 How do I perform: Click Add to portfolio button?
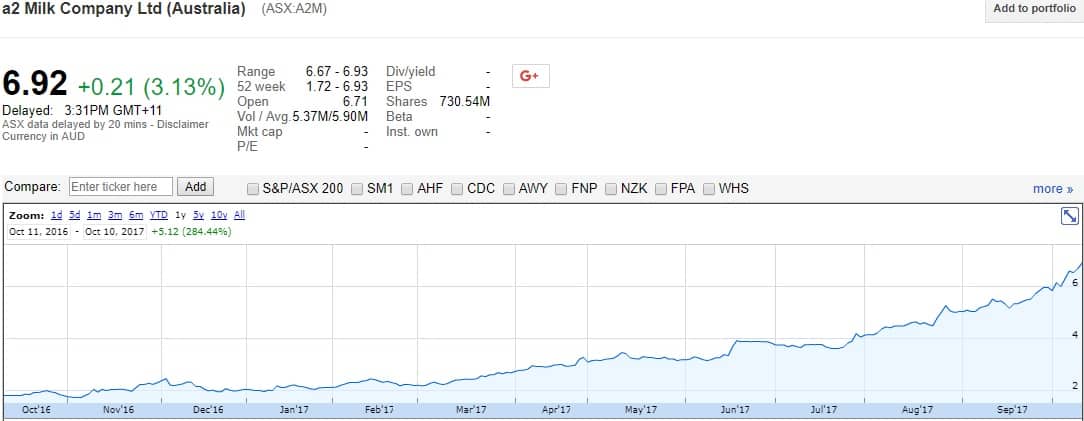click(1034, 9)
